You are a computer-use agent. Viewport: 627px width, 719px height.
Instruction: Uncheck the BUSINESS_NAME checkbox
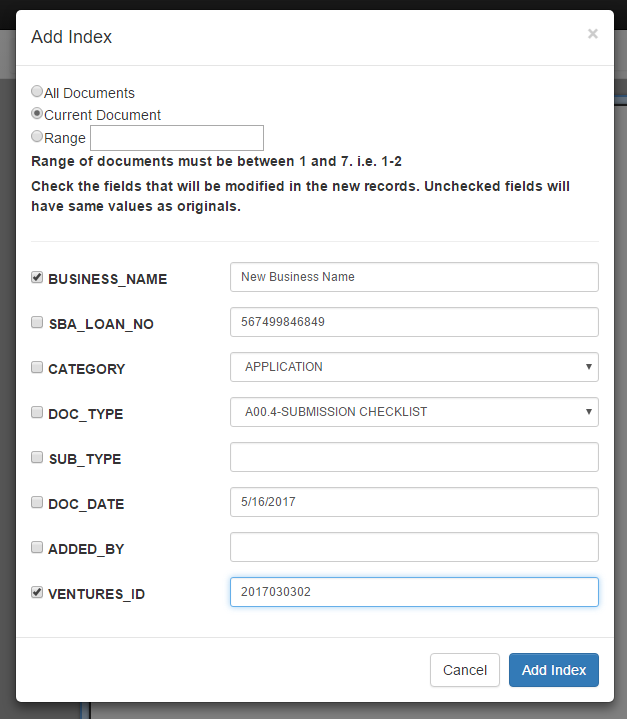(x=37, y=277)
